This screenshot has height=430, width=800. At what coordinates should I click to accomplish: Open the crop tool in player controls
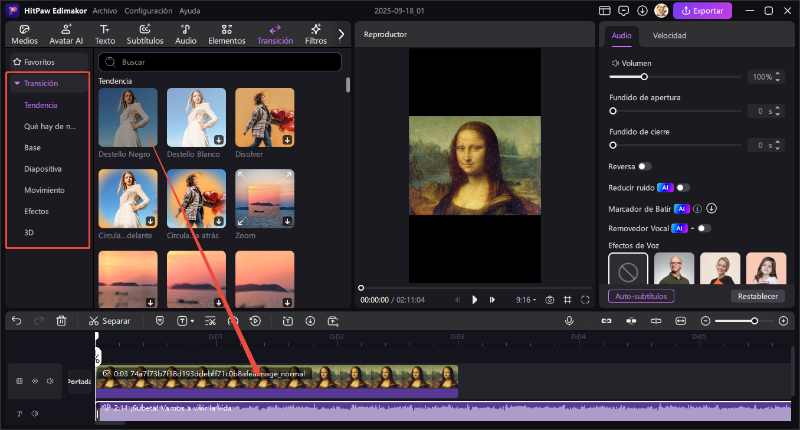567,300
